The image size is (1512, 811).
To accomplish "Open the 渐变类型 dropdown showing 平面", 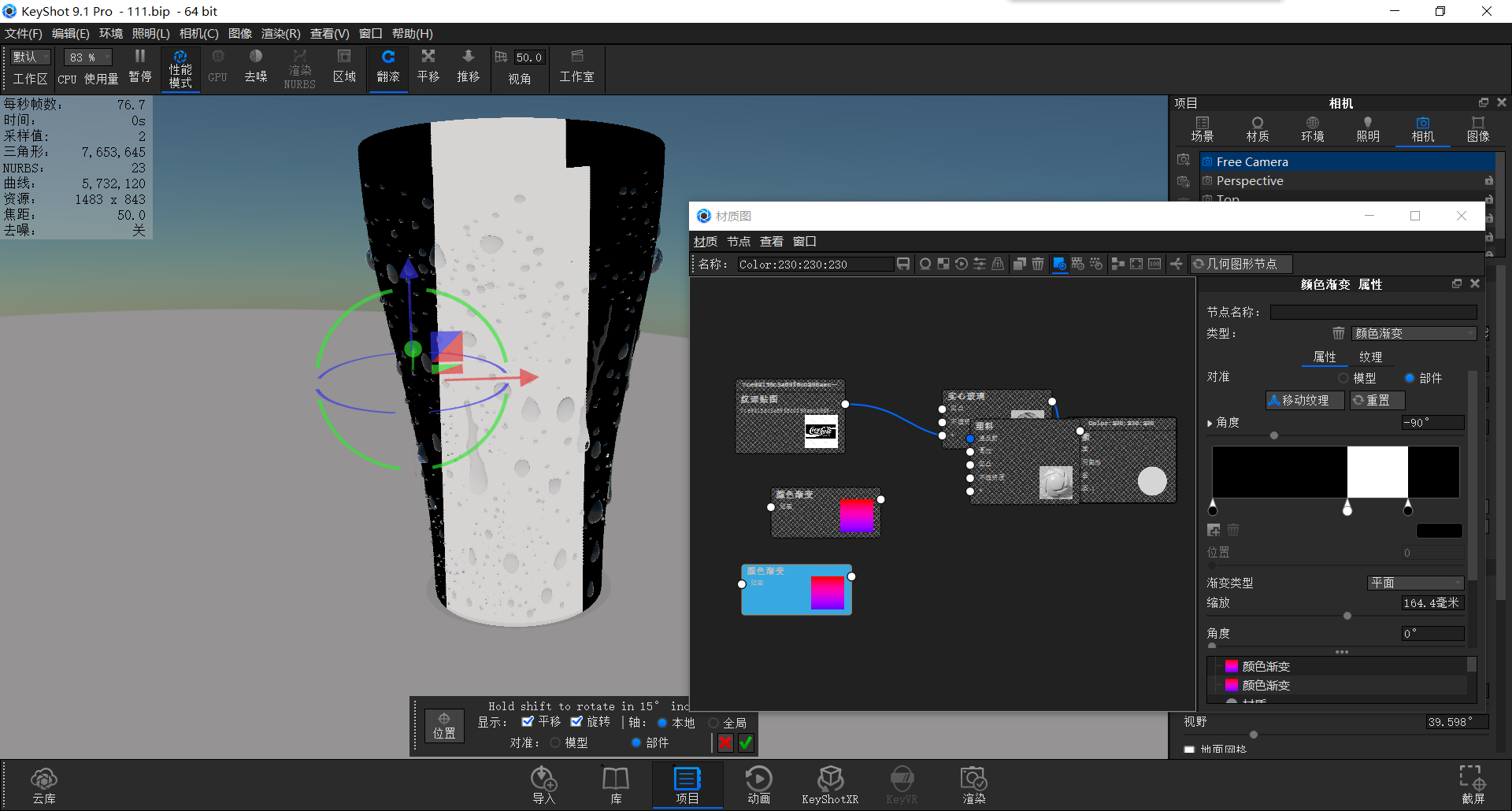I will tap(1415, 583).
